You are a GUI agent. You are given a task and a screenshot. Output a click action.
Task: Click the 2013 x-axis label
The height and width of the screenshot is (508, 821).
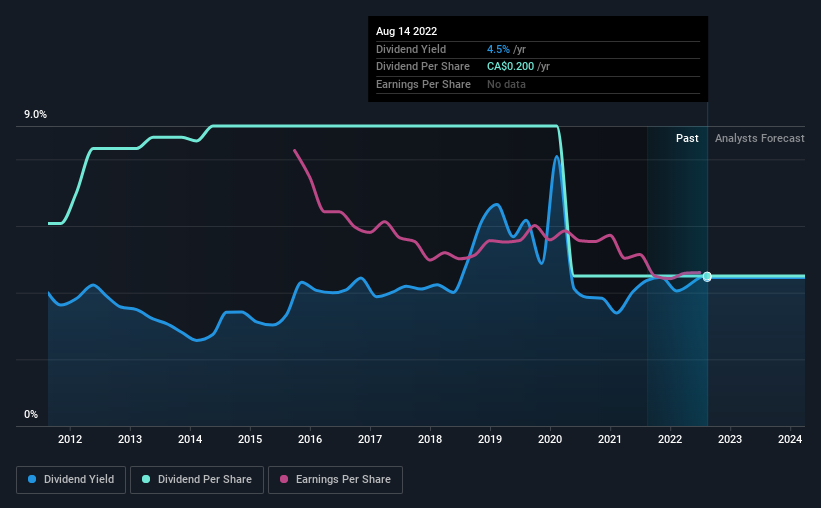click(x=130, y=439)
